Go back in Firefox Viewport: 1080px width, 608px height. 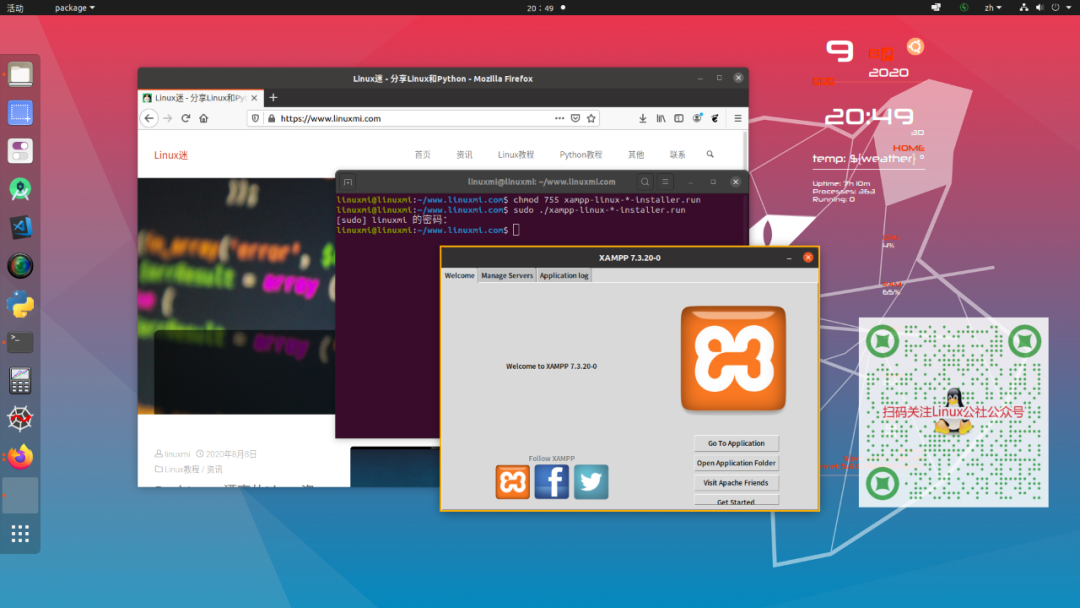pyautogui.click(x=149, y=118)
